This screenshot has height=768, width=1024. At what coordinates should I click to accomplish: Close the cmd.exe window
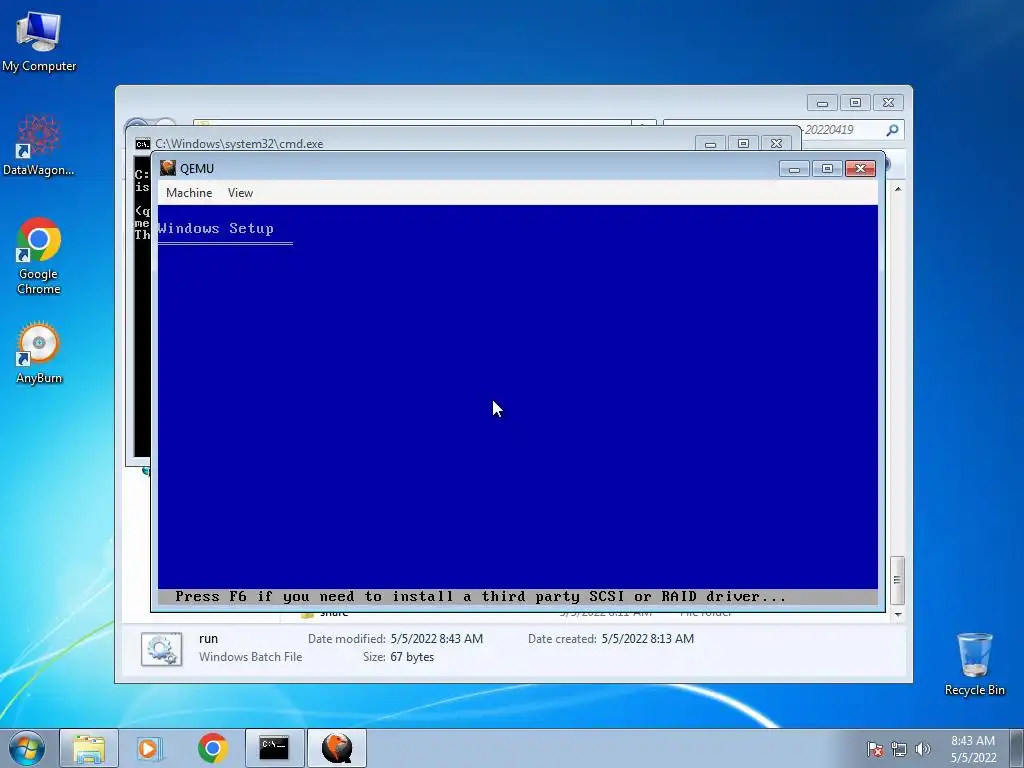(x=776, y=144)
